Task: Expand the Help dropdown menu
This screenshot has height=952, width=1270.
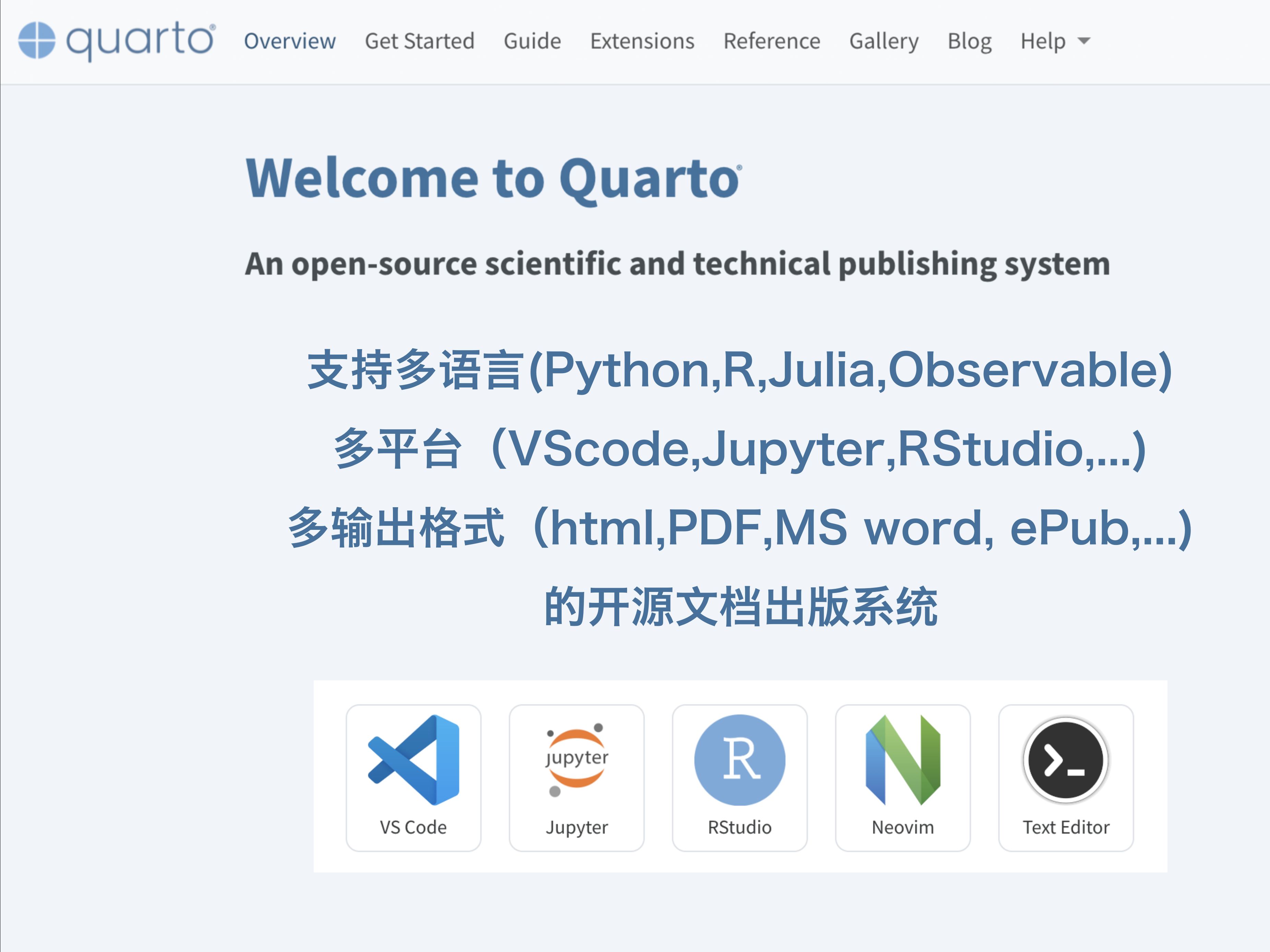Action: [1055, 41]
